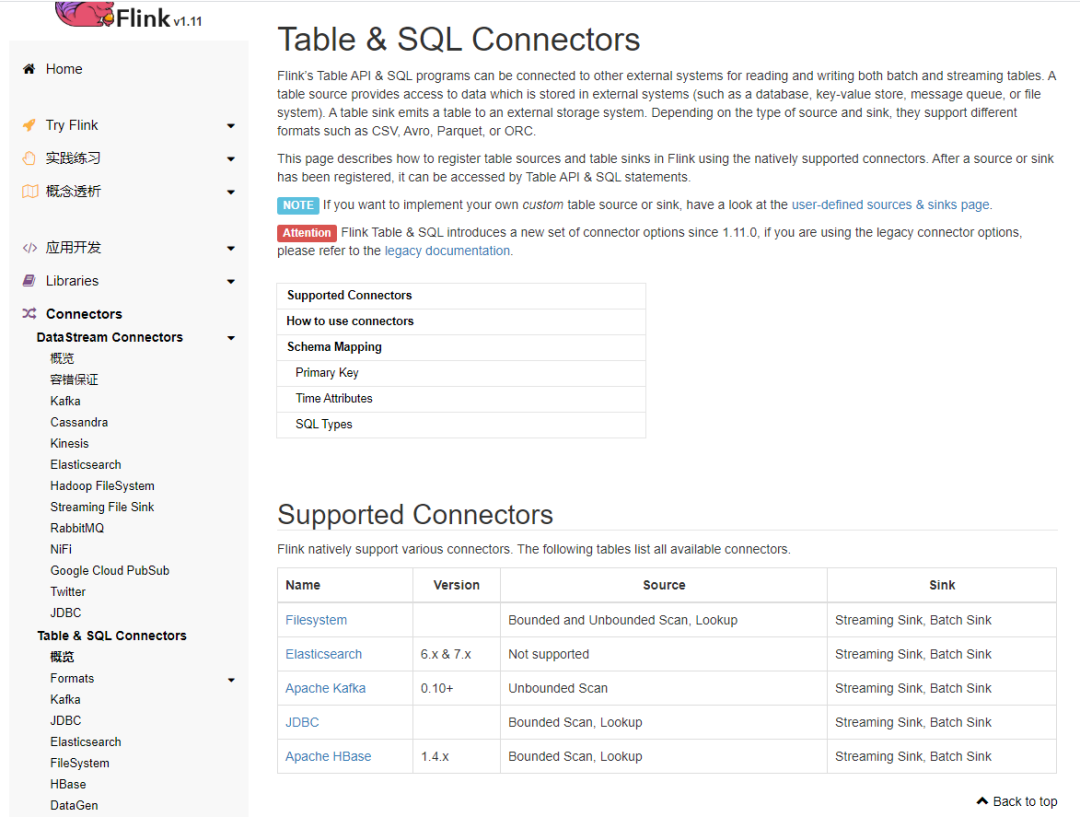The height and width of the screenshot is (817, 1080).
Task: Expand the Libraries menu arrow
Action: point(231,282)
